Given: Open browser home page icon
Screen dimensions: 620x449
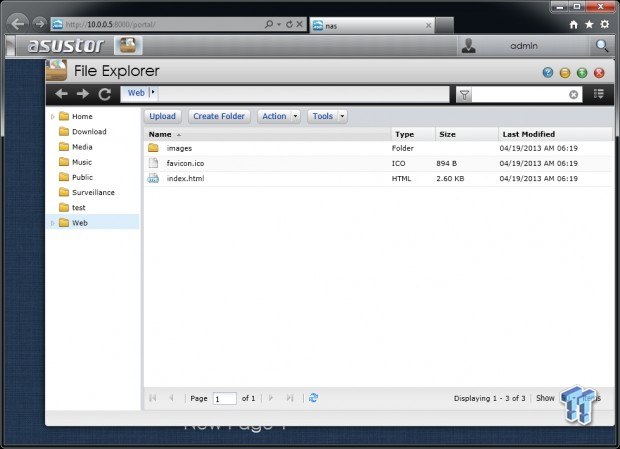Looking at the screenshot, I should [x=574, y=25].
